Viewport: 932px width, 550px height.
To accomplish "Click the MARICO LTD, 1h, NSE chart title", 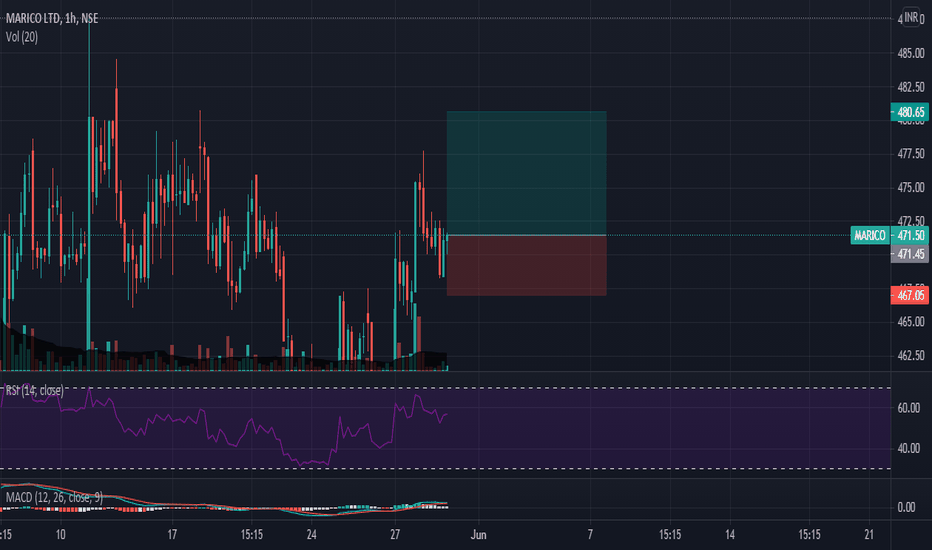I will point(52,18).
